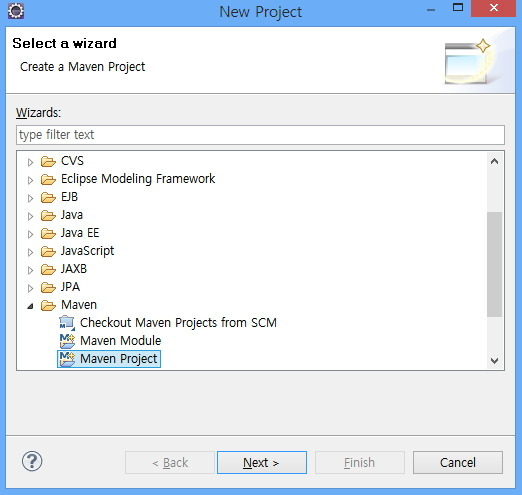The height and width of the screenshot is (495, 522).
Task: Select the CVS tree label
Action: pos(72,161)
